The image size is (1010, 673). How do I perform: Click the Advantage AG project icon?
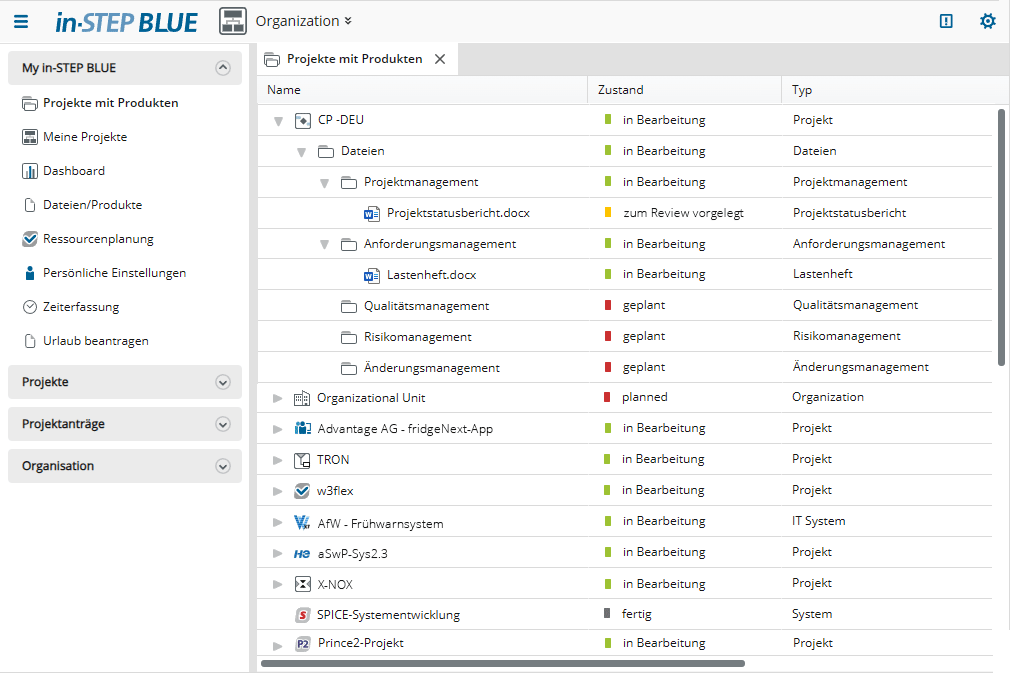303,428
